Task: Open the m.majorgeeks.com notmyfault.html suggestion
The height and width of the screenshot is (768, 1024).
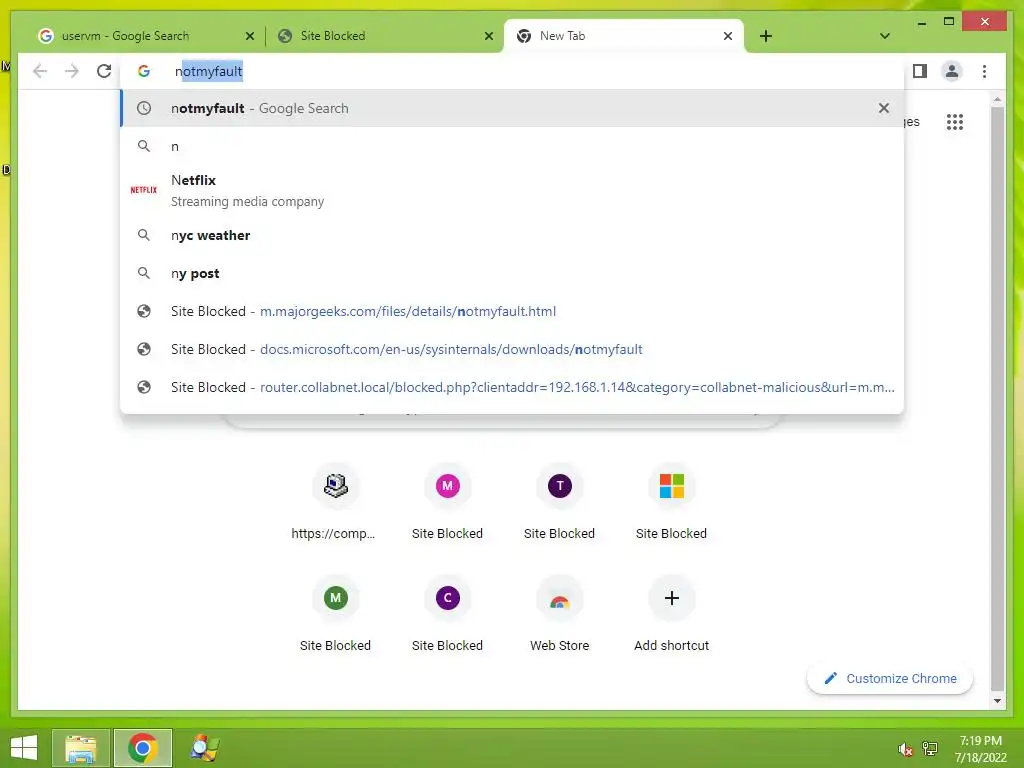Action: click(512, 312)
